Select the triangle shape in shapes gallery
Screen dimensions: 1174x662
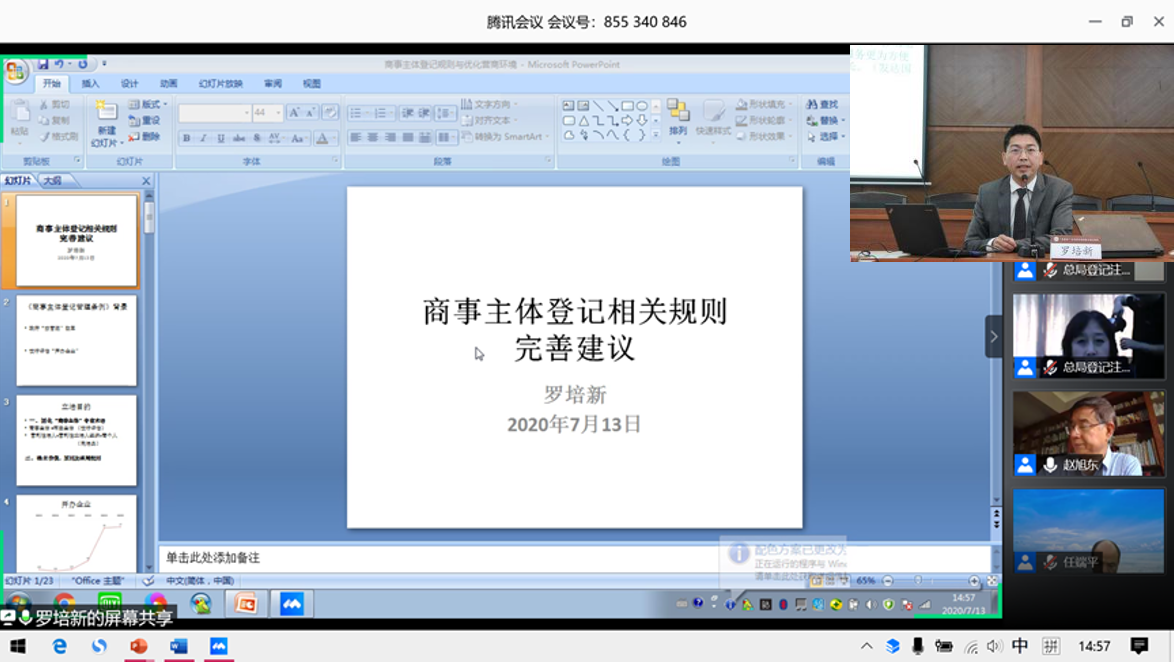tap(583, 121)
